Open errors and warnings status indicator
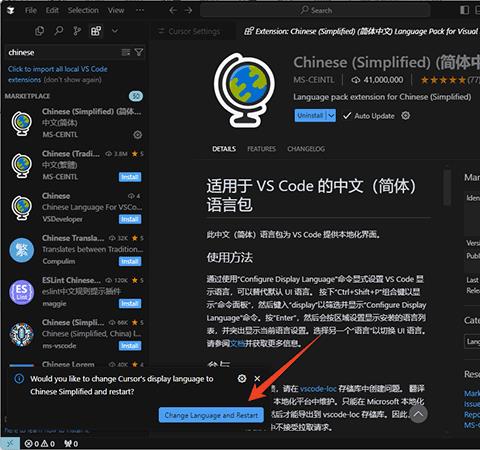Image resolution: width=480 pixels, height=450 pixels. pos(40,444)
